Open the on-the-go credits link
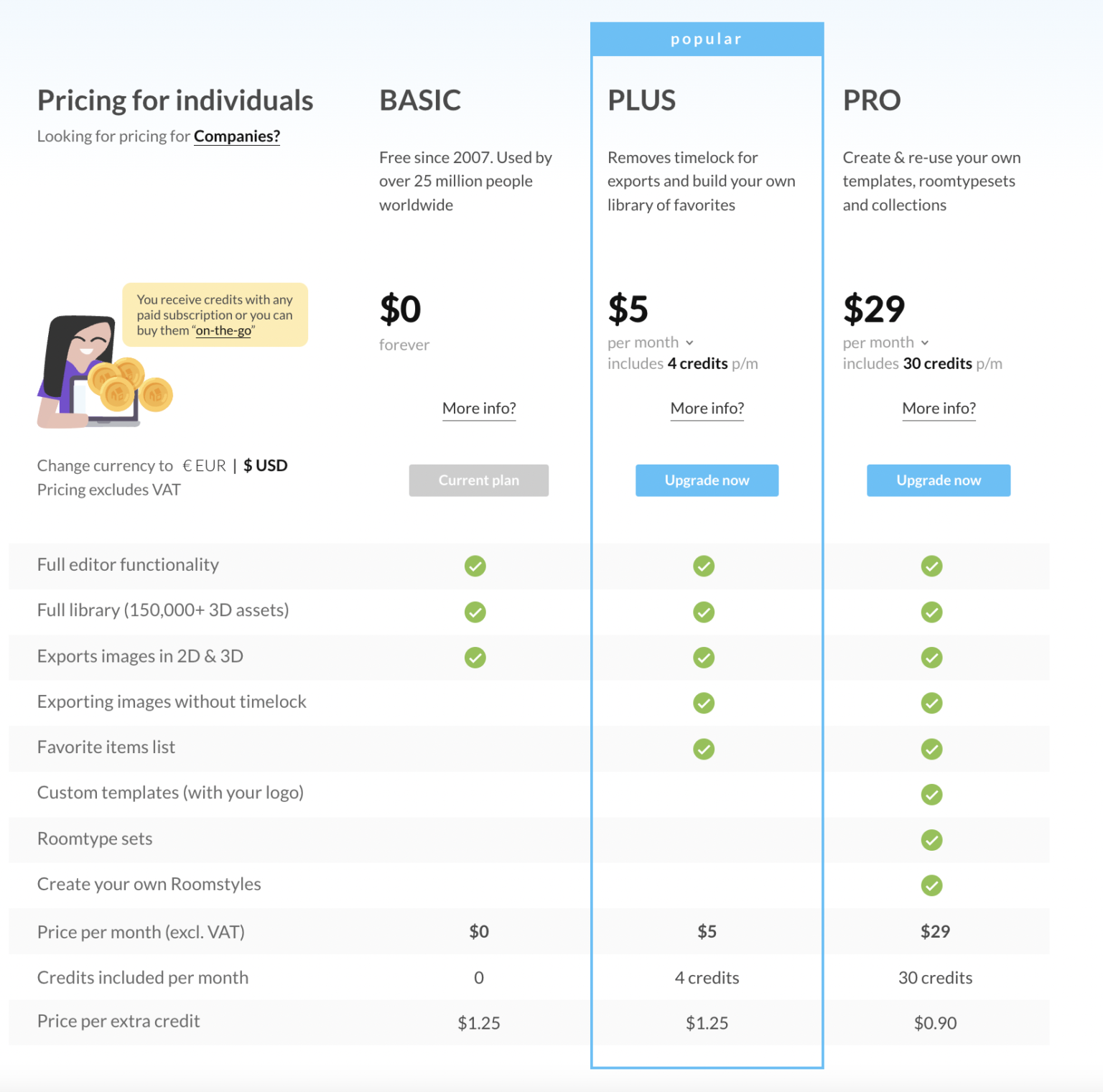This screenshot has width=1103, height=1092. [x=223, y=331]
